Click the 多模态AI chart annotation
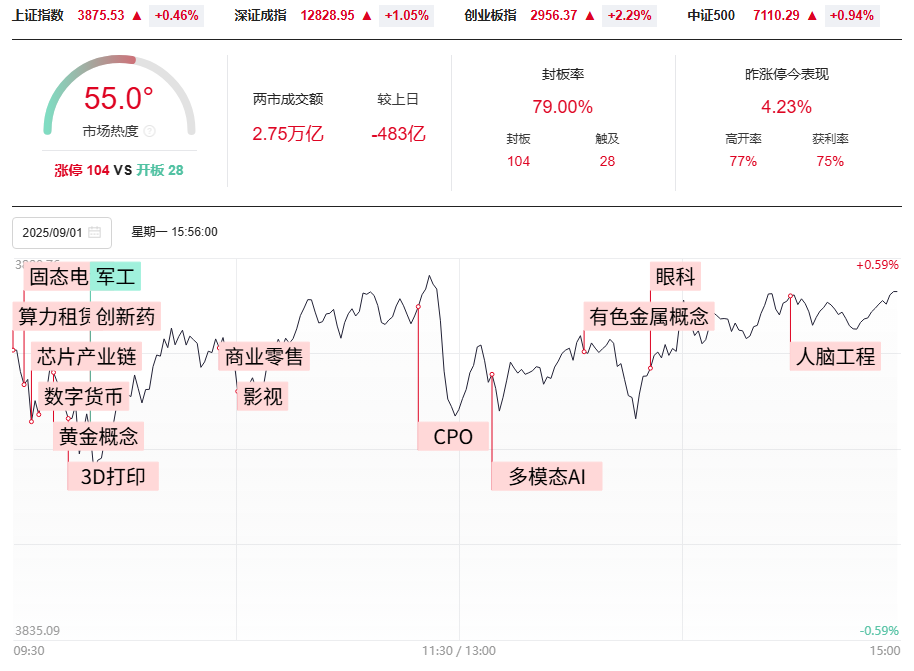Screen dimensions: 914x671 (x=547, y=476)
